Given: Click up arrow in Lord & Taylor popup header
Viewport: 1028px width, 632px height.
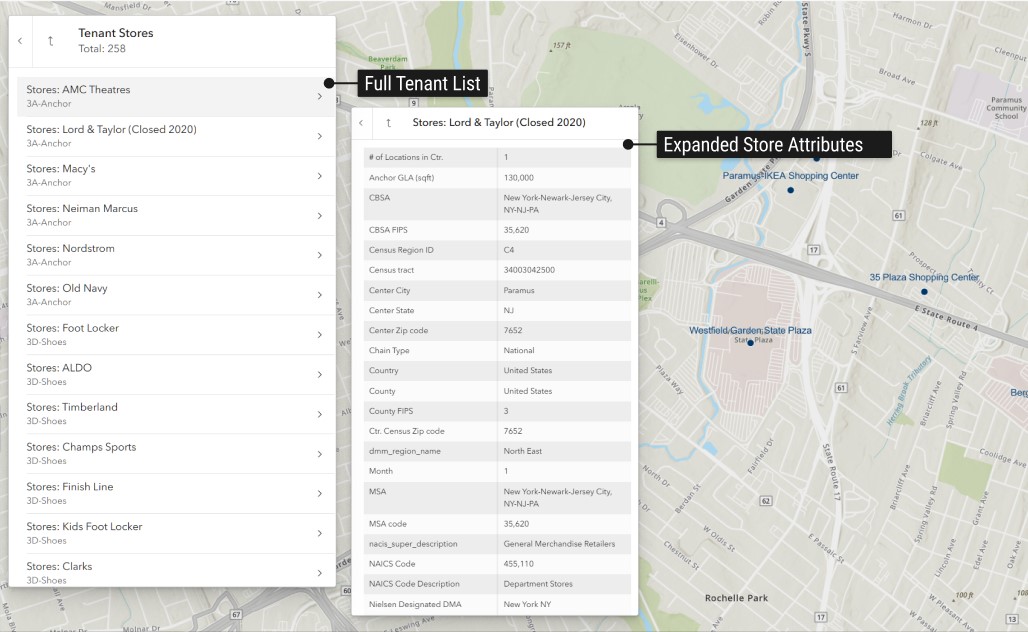Looking at the screenshot, I should pos(388,123).
